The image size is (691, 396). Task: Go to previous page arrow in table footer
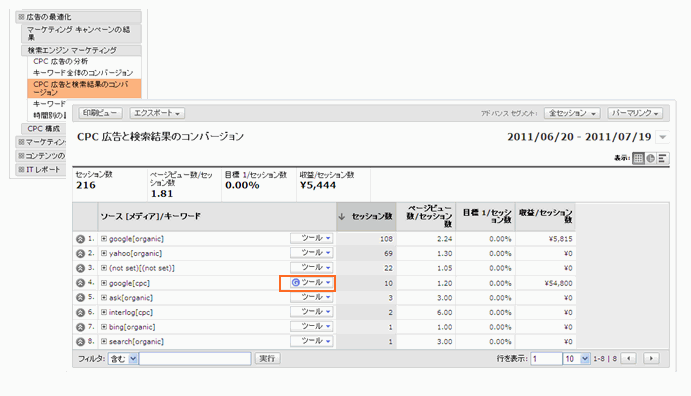tap(628, 359)
